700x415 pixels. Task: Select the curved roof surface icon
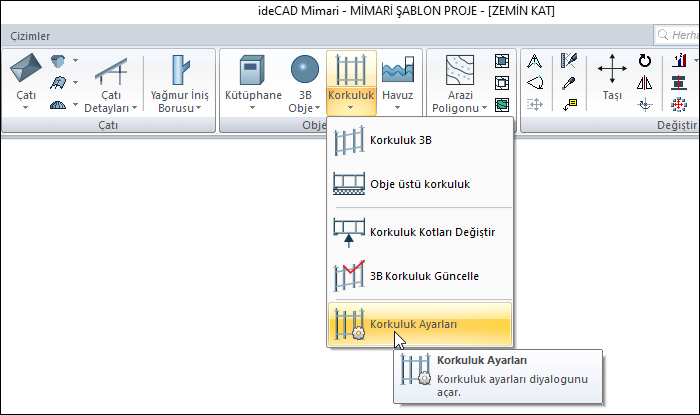(58, 83)
